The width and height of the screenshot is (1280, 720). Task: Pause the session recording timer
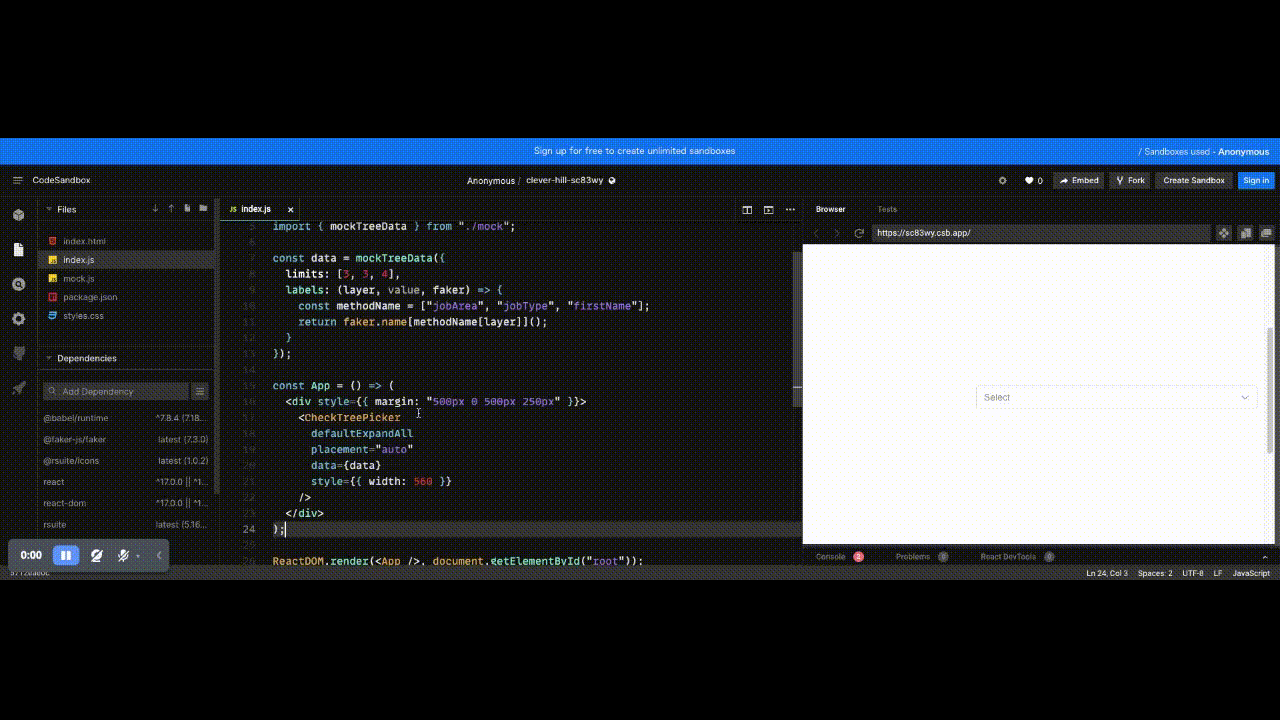(x=65, y=555)
